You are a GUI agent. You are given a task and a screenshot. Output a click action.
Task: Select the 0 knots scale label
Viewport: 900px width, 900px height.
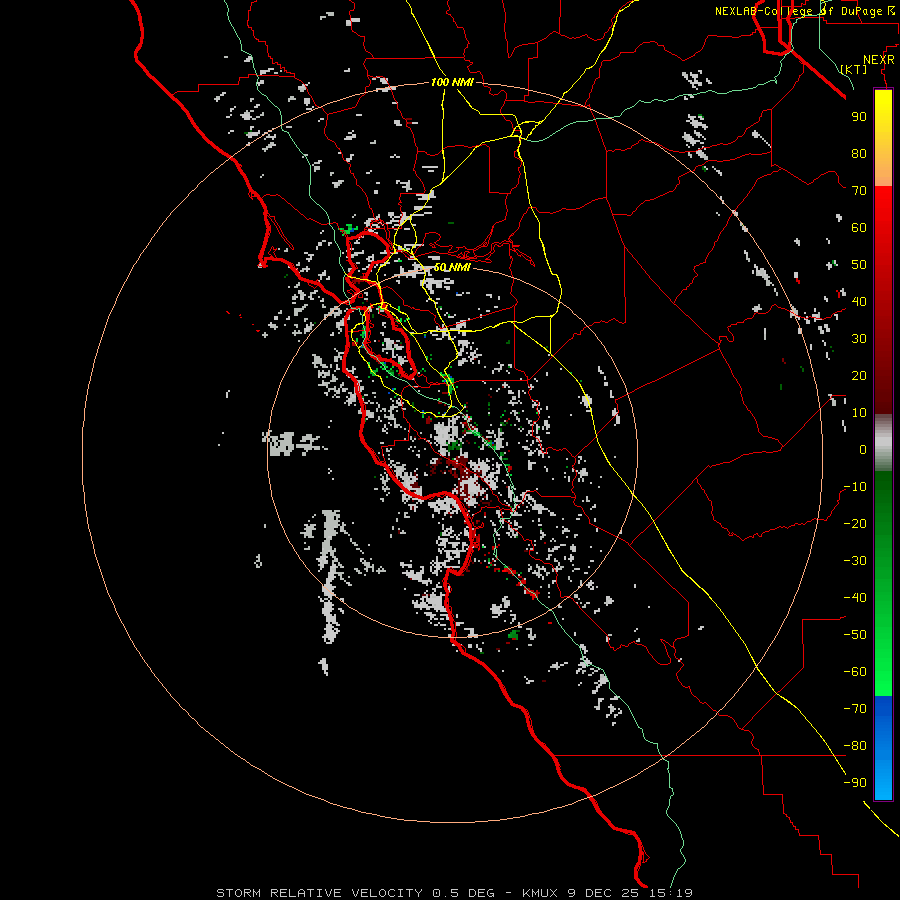(863, 449)
